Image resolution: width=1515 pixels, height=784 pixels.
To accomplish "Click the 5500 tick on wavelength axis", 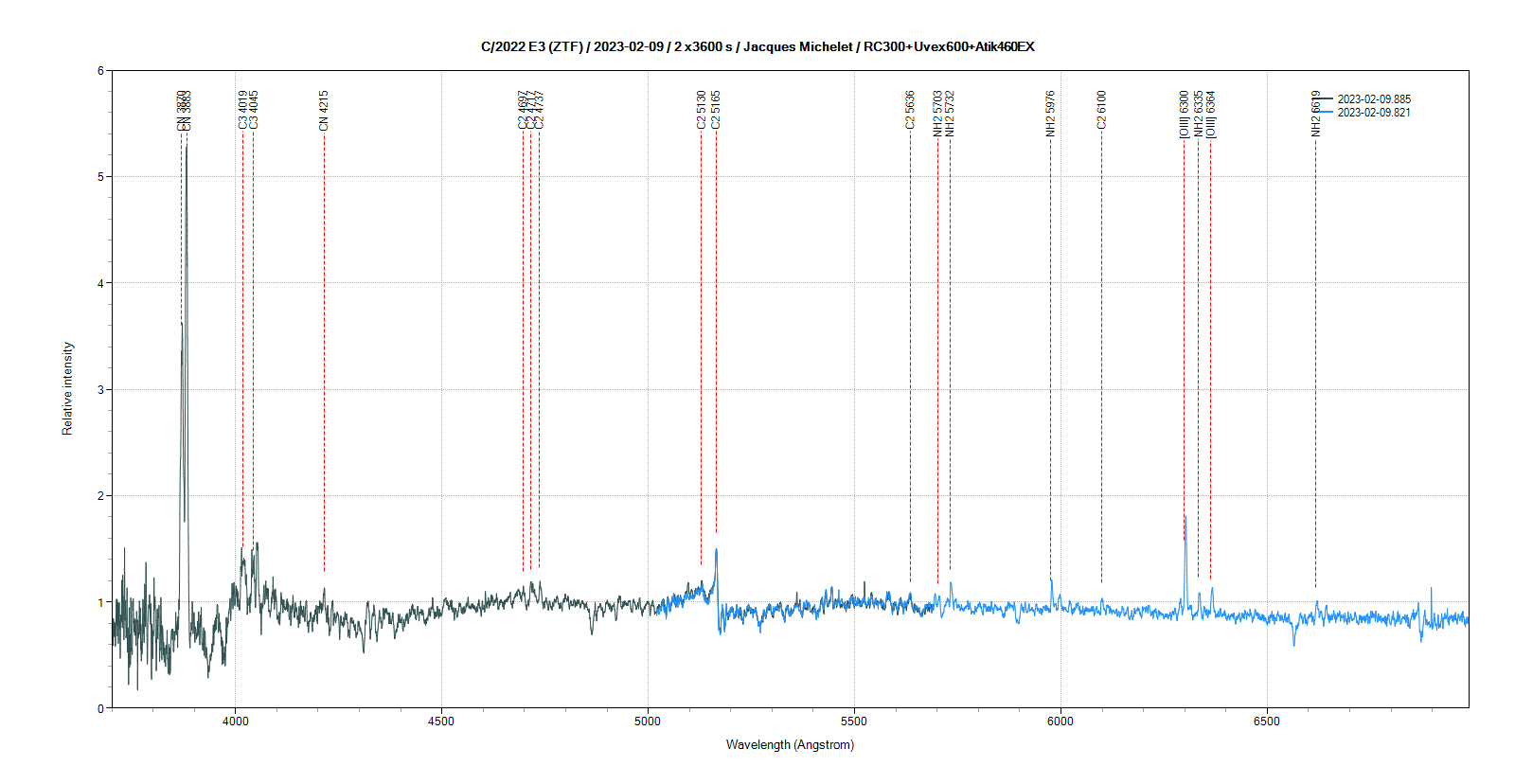I will point(854,722).
